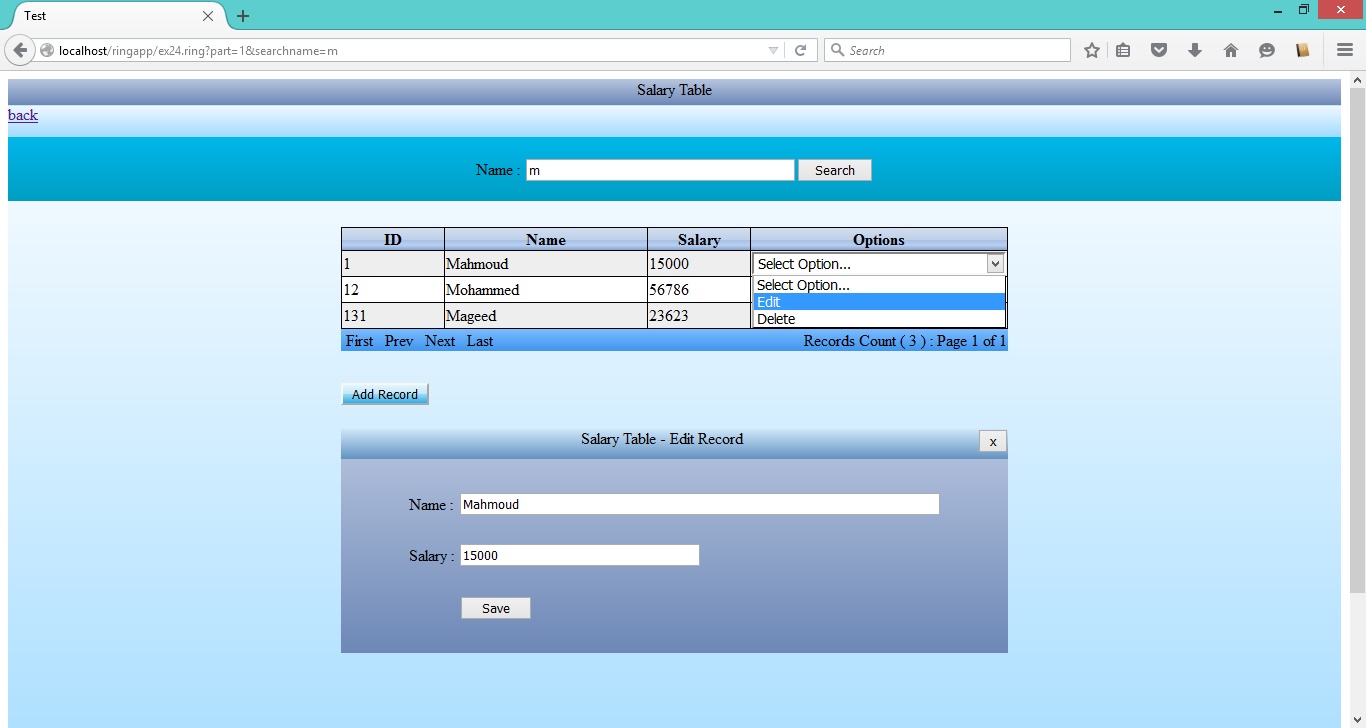Screen dimensions: 1366x728
Task: Follow the back link above the search bar
Action: [22, 115]
